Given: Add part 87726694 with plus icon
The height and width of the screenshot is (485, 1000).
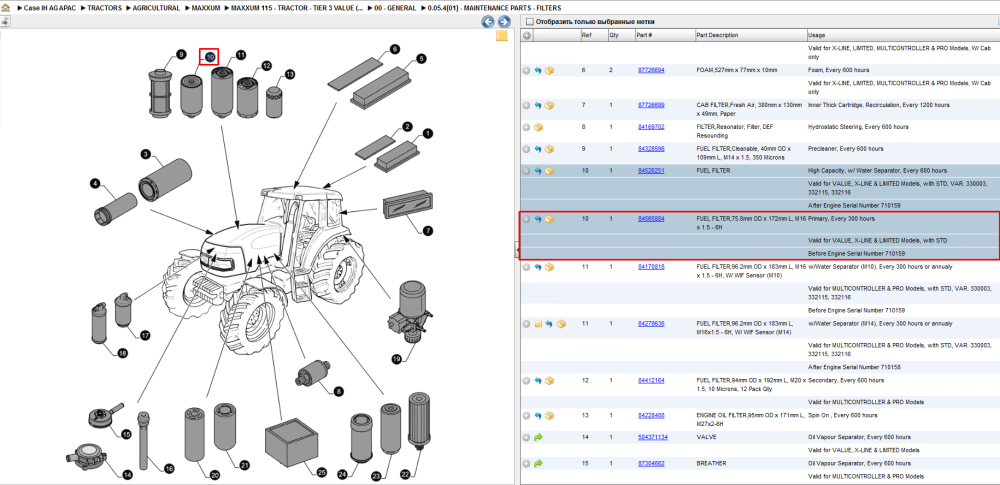Looking at the screenshot, I should tap(526, 70).
